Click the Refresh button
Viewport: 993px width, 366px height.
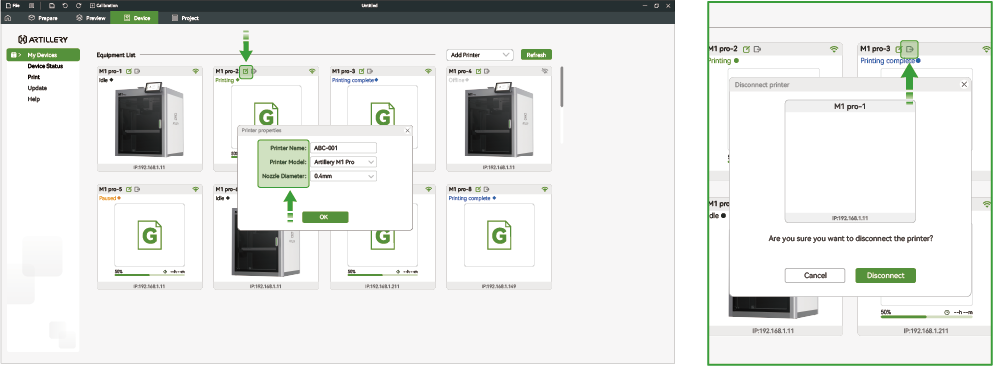tap(536, 55)
